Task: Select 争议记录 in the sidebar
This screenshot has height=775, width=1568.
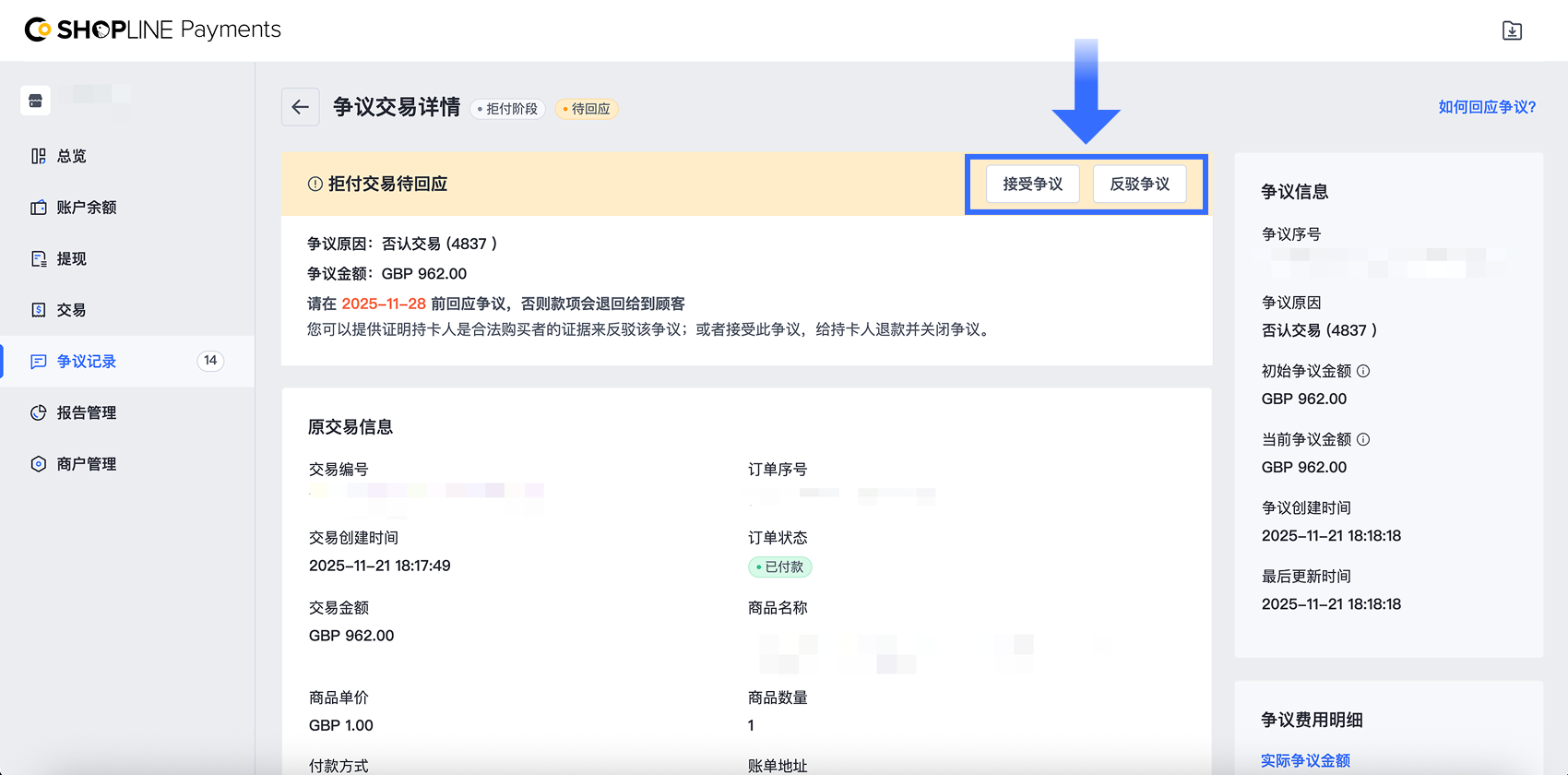Action: click(x=87, y=362)
